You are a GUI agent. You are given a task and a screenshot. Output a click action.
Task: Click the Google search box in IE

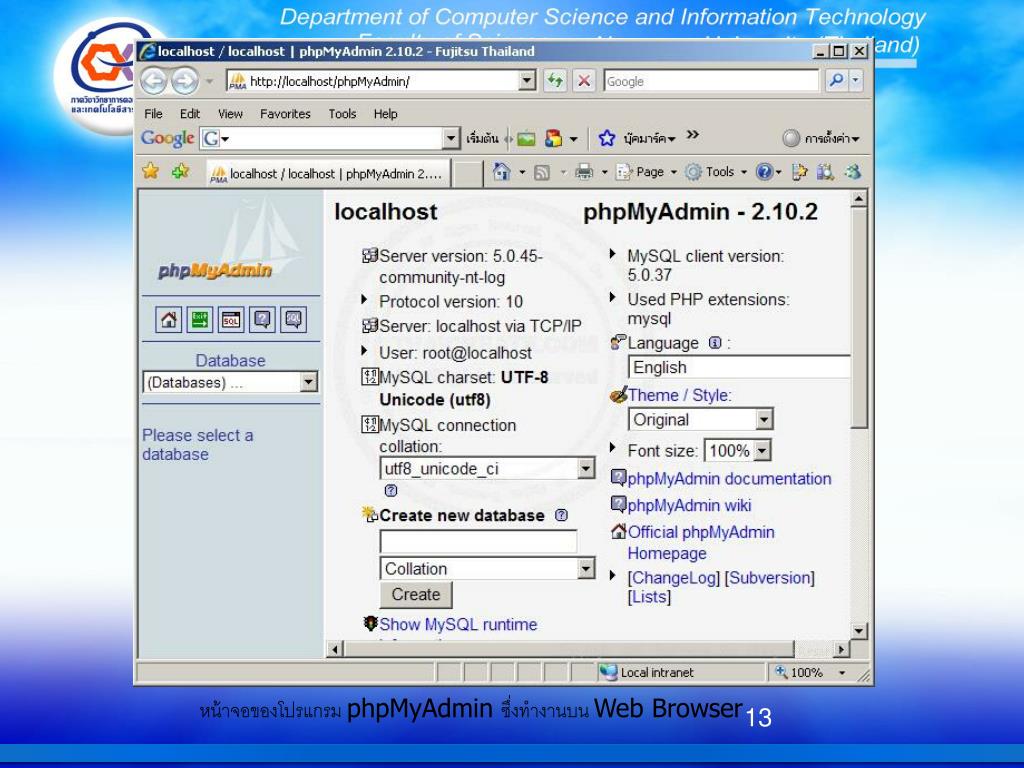(712, 81)
